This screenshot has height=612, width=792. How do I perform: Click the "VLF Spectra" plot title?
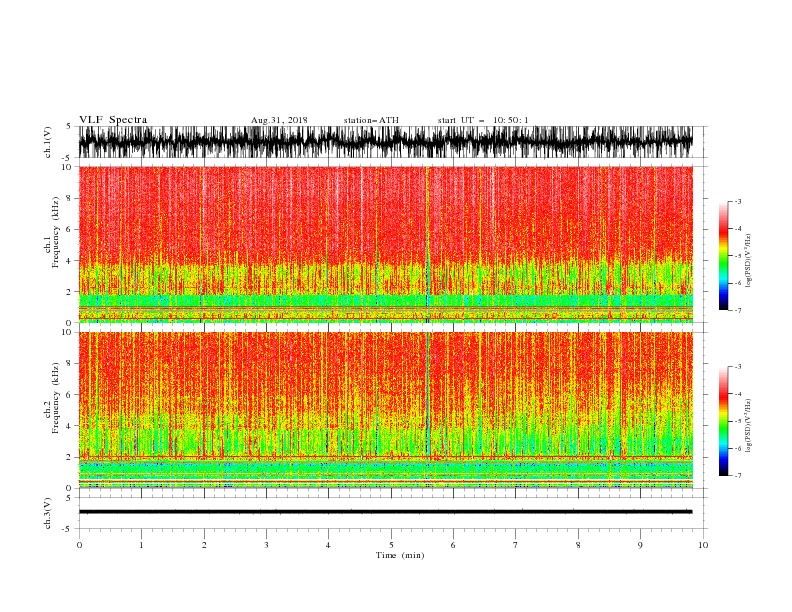point(113,120)
